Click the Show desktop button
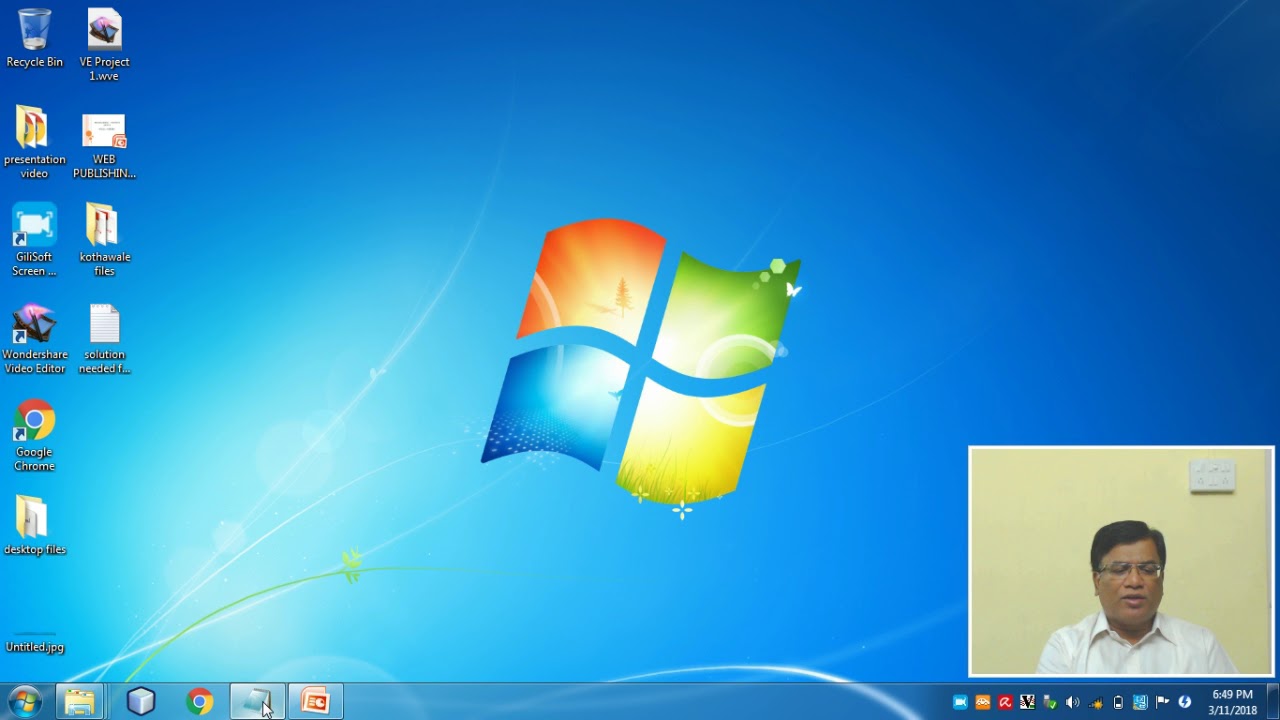 pyautogui.click(x=1273, y=702)
